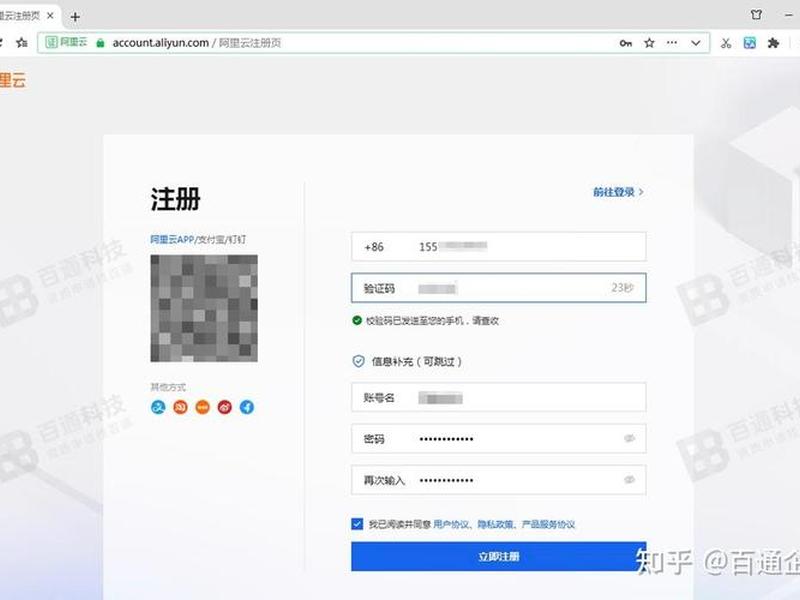Click the 其他方式 label
Image resolution: width=800 pixels, height=600 pixels.
[168, 387]
